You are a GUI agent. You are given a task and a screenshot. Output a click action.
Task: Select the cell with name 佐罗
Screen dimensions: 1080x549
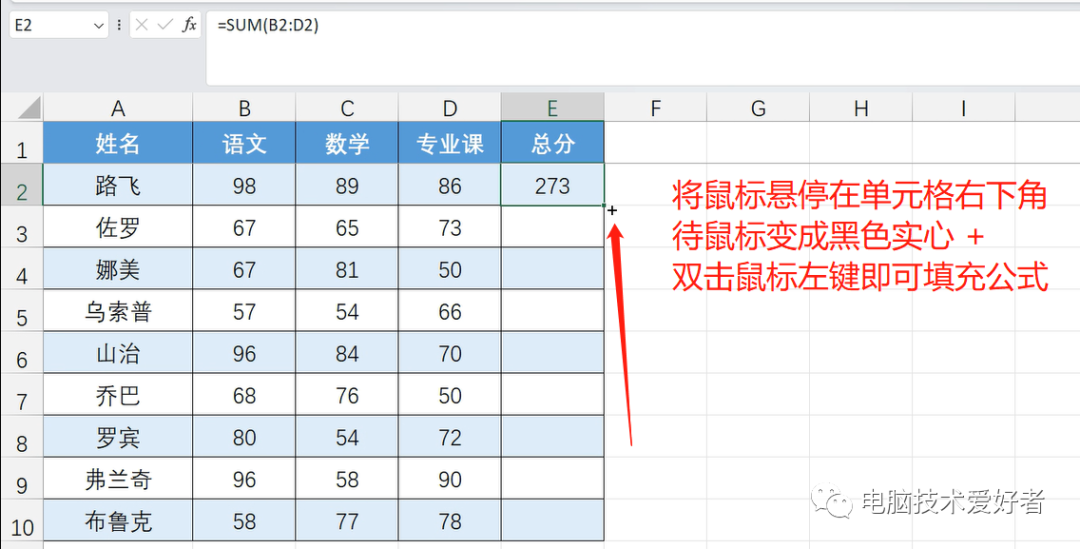118,227
